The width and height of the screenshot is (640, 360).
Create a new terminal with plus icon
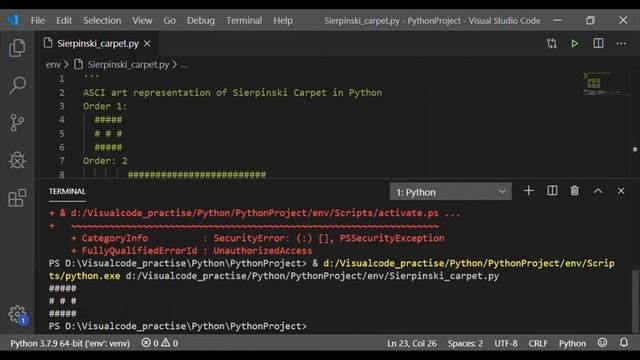529,191
